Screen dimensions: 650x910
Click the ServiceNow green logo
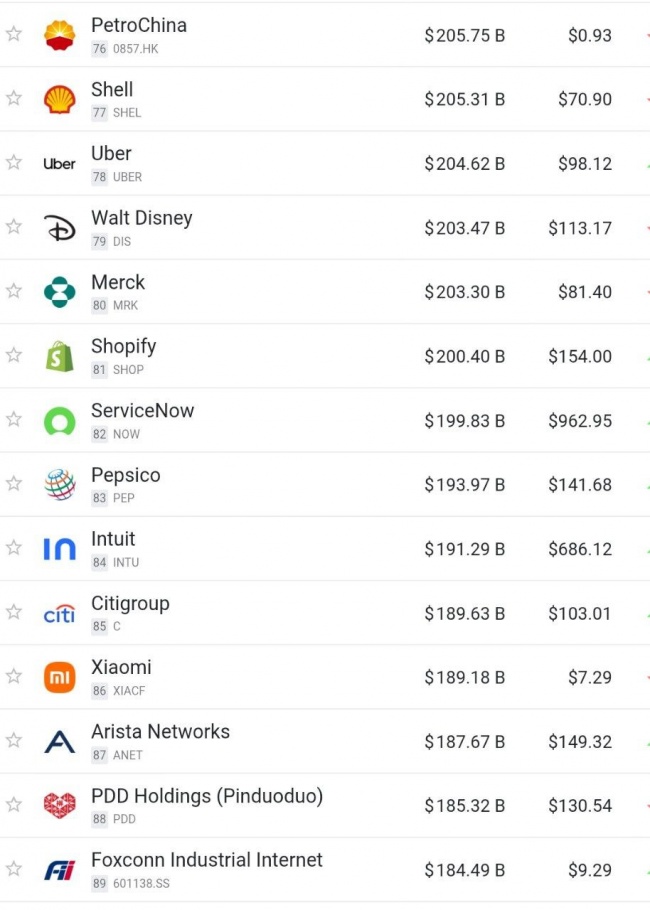point(59,421)
